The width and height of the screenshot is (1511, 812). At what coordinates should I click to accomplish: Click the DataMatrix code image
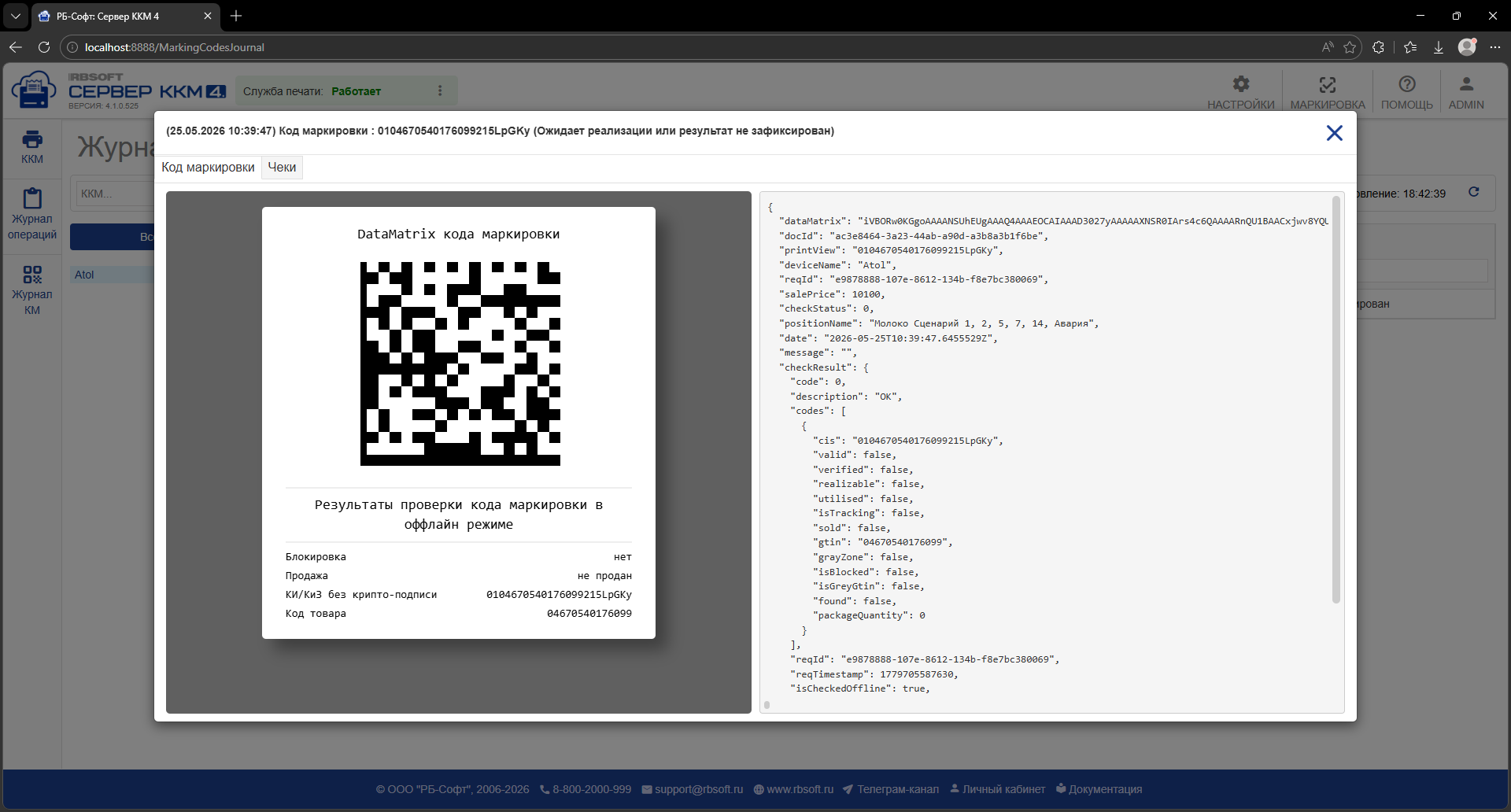click(460, 364)
